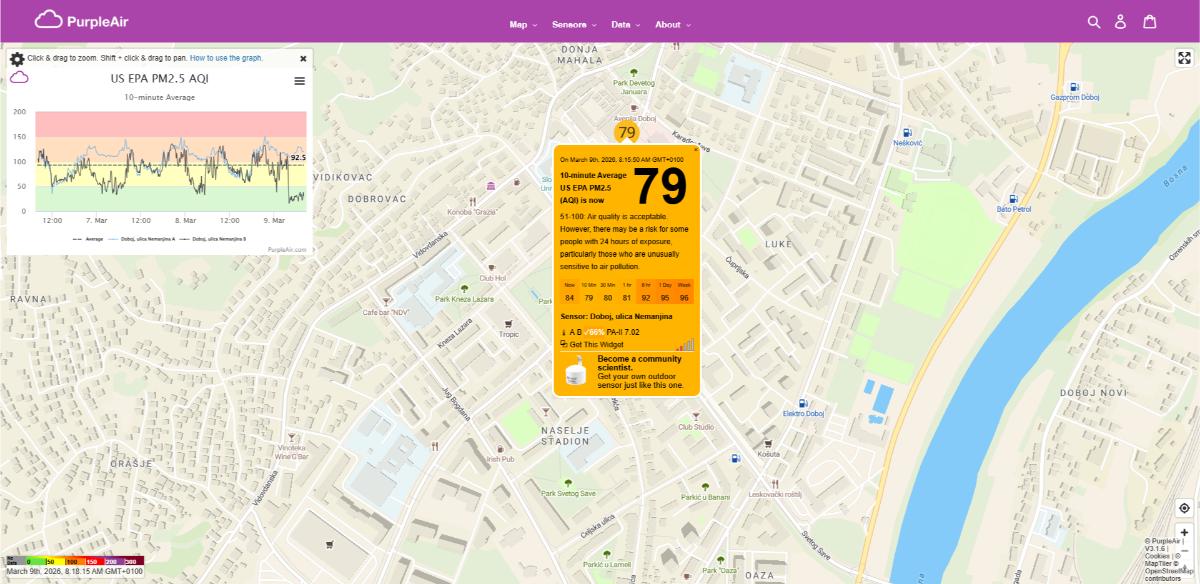Open the graph hamburger export menu
Image resolution: width=1200 pixels, height=584 pixels.
[298, 81]
